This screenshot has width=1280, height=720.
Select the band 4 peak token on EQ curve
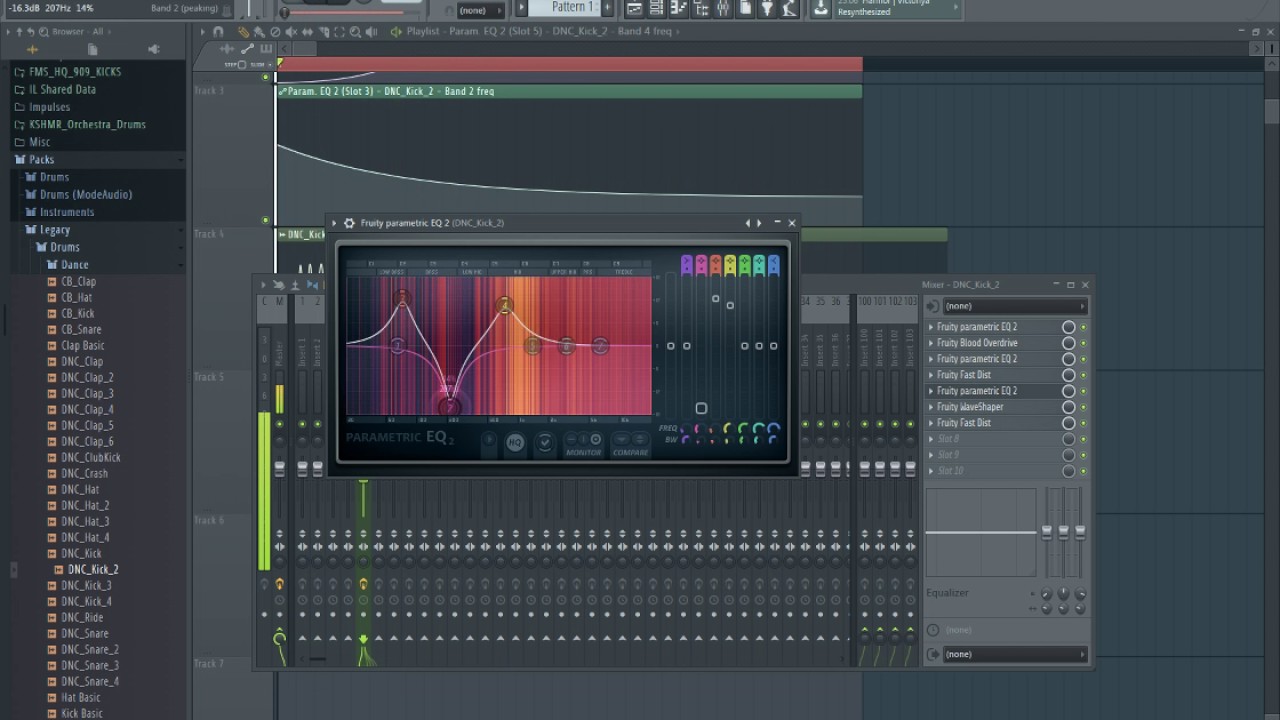pos(504,305)
